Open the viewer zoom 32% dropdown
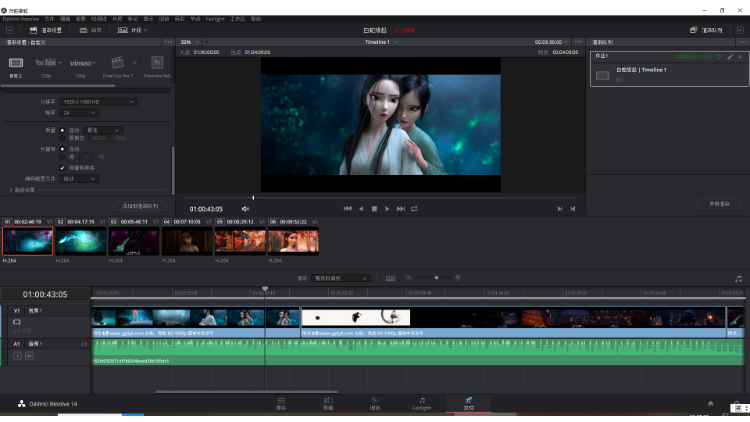The height and width of the screenshot is (422, 750). (190, 42)
